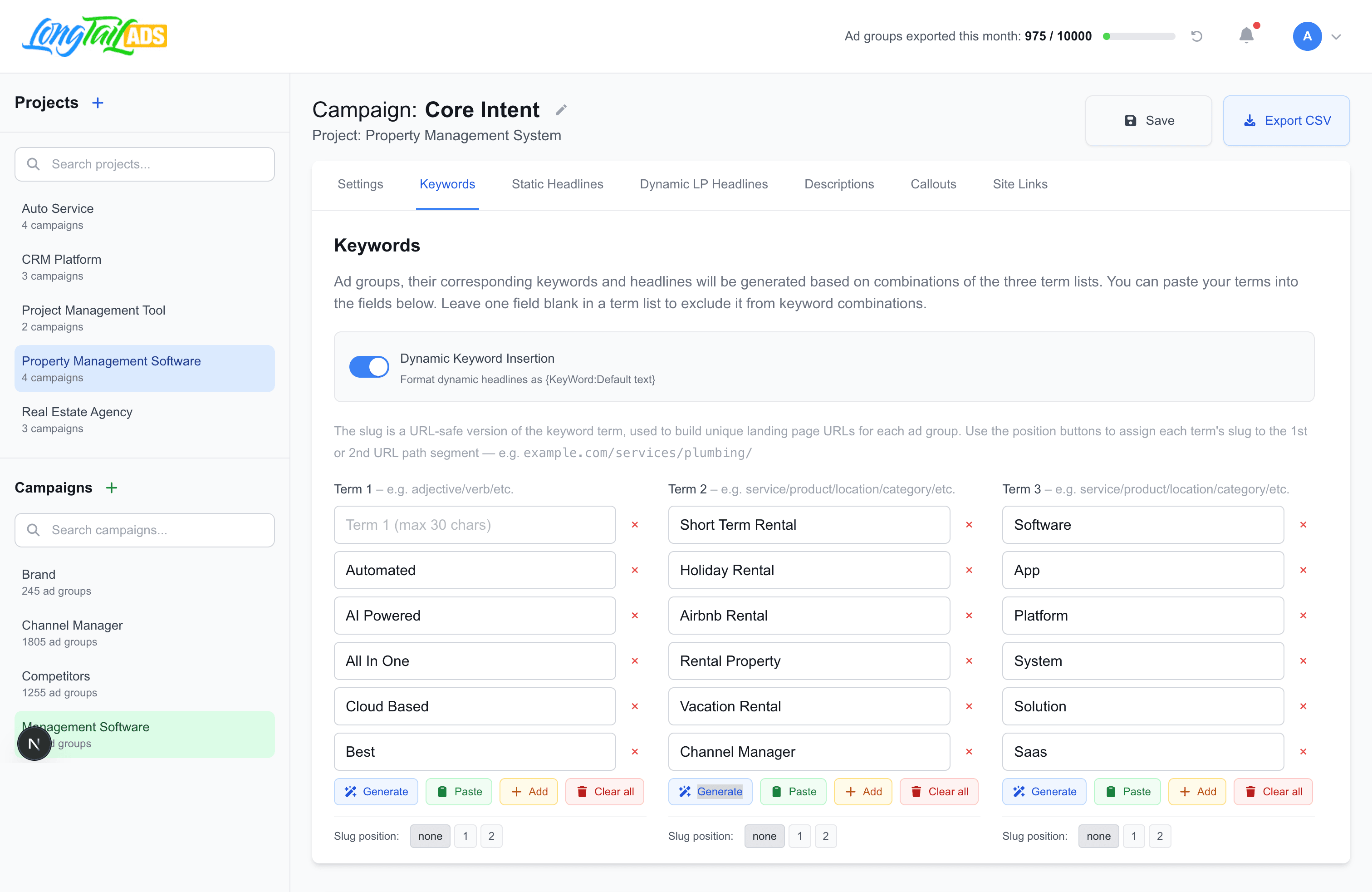
Task: Remove the Best term
Action: [x=635, y=752]
